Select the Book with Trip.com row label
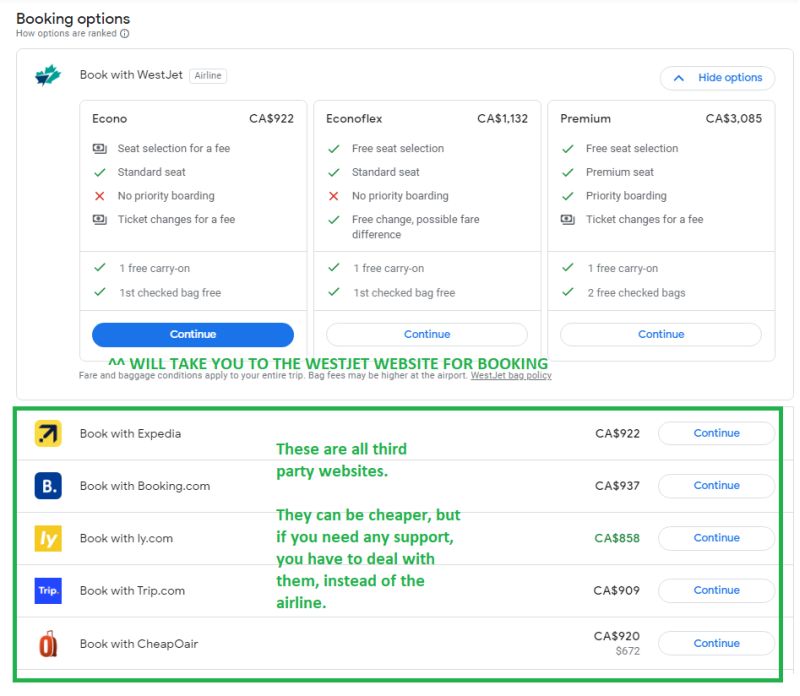This screenshot has height=696, width=800. point(132,591)
